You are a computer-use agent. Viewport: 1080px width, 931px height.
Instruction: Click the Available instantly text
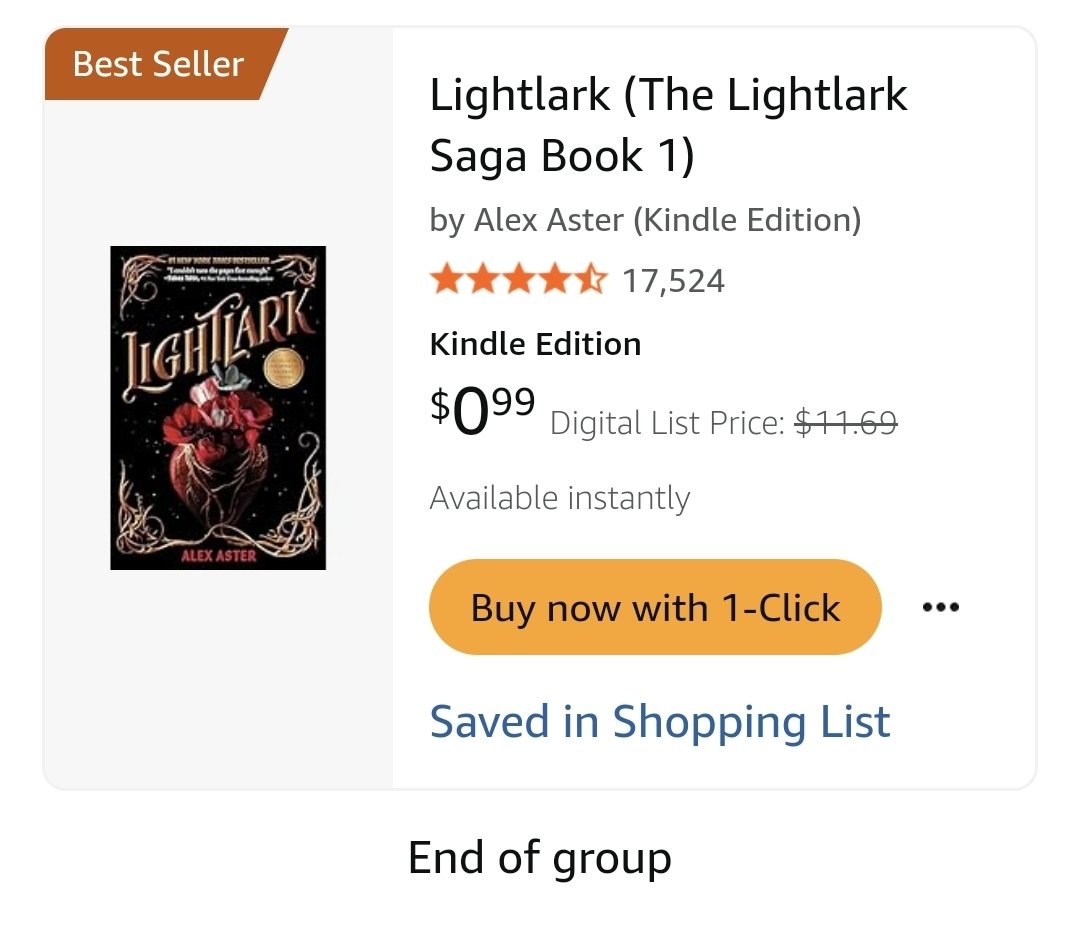pyautogui.click(x=559, y=498)
